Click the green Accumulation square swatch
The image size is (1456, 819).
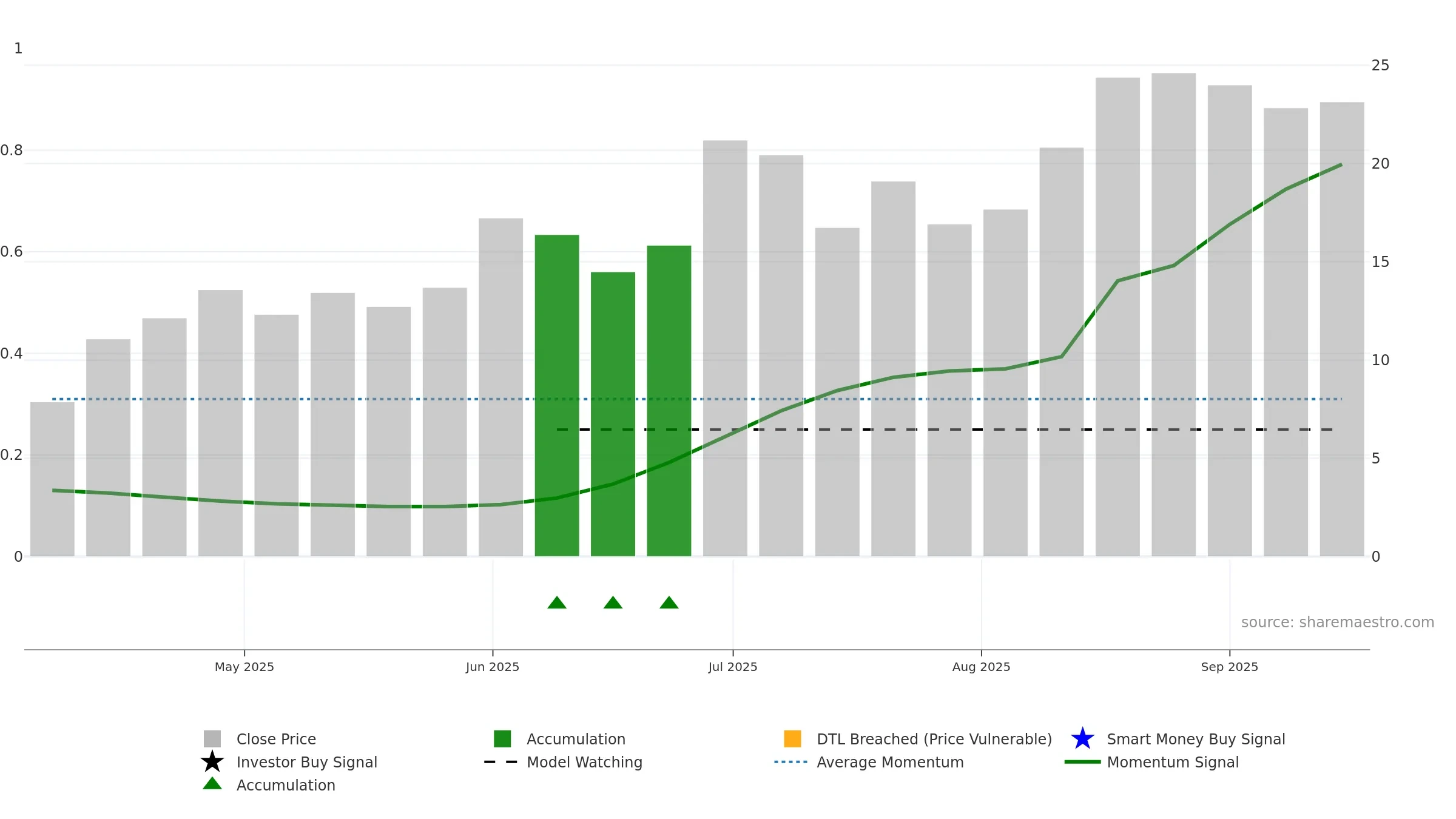[x=502, y=739]
